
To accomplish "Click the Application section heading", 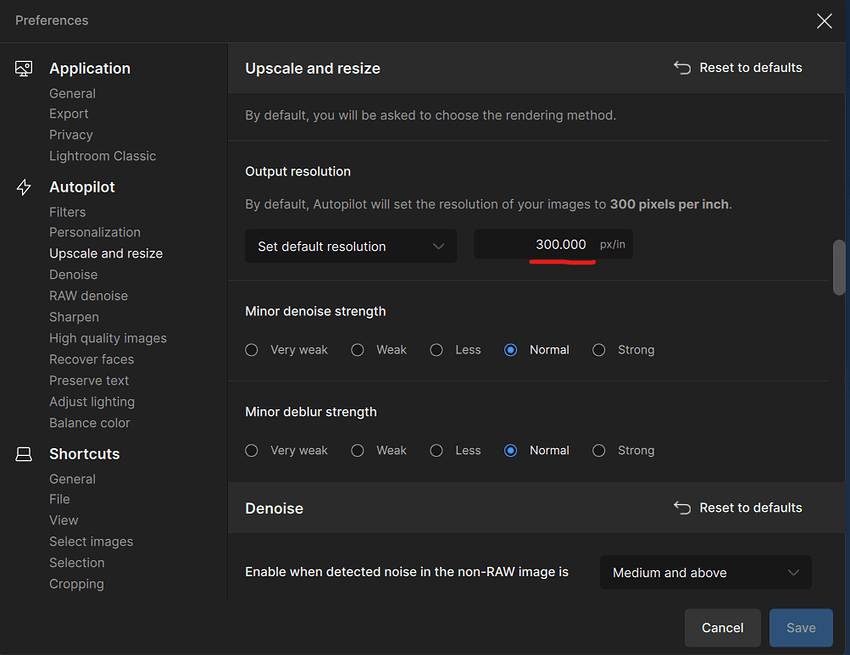I will [90, 68].
